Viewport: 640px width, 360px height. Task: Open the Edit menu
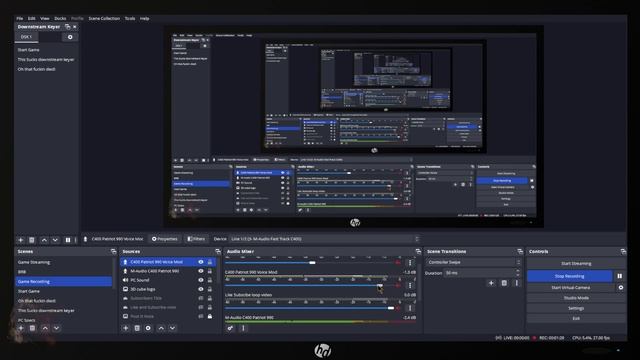point(32,18)
